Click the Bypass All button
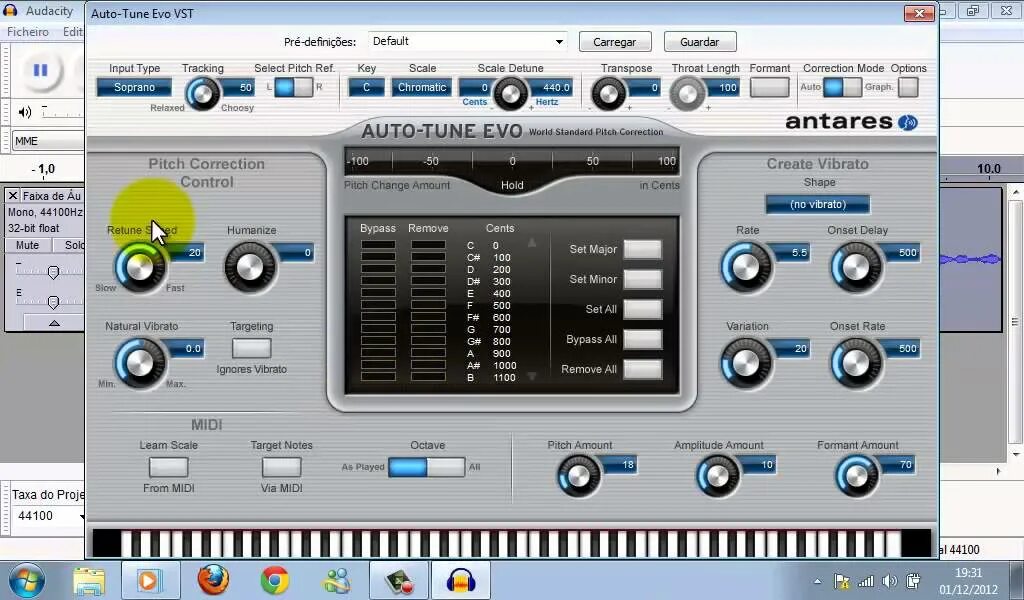This screenshot has height=600, width=1024. 643,339
